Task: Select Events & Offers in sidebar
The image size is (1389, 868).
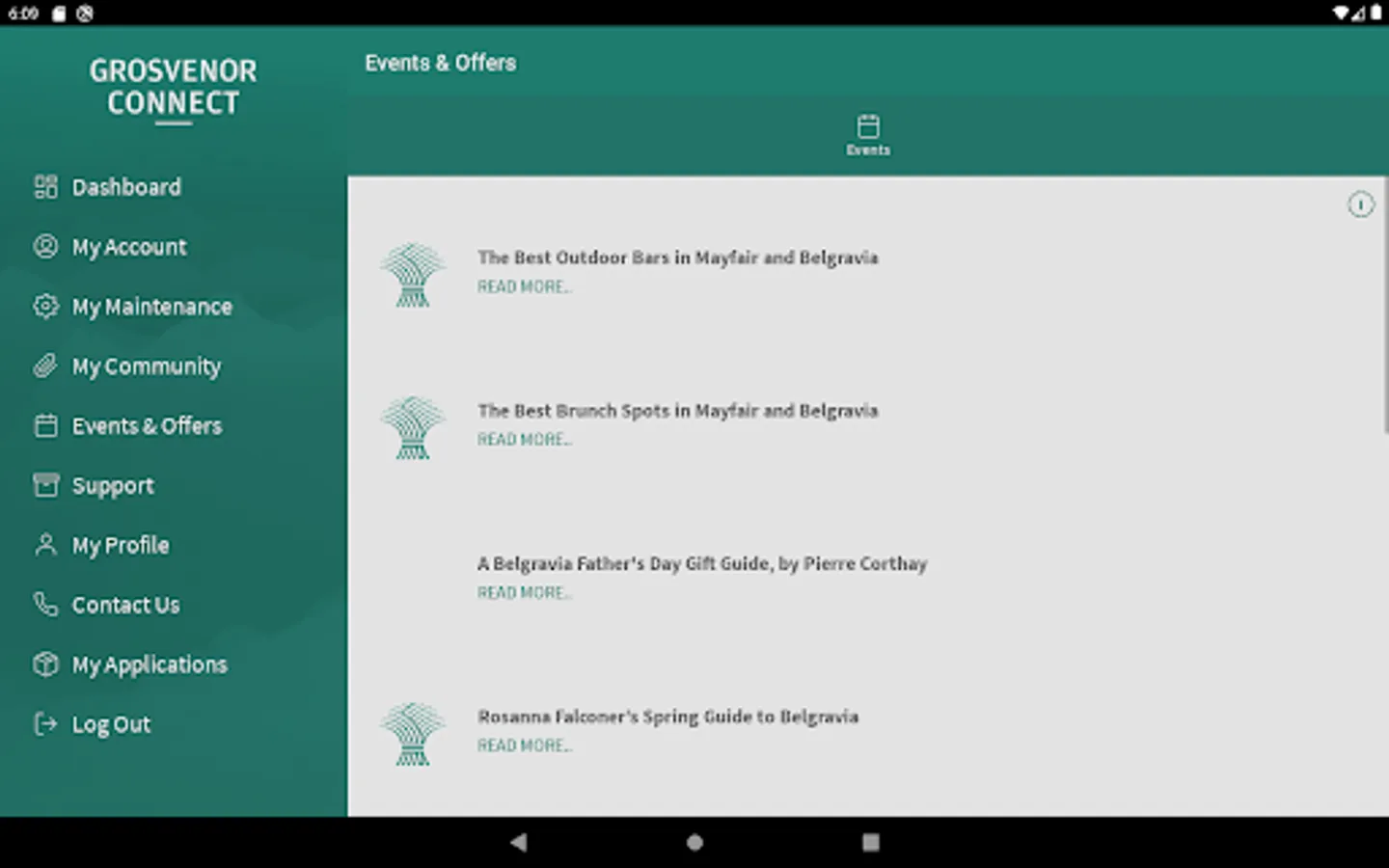Action: [147, 425]
